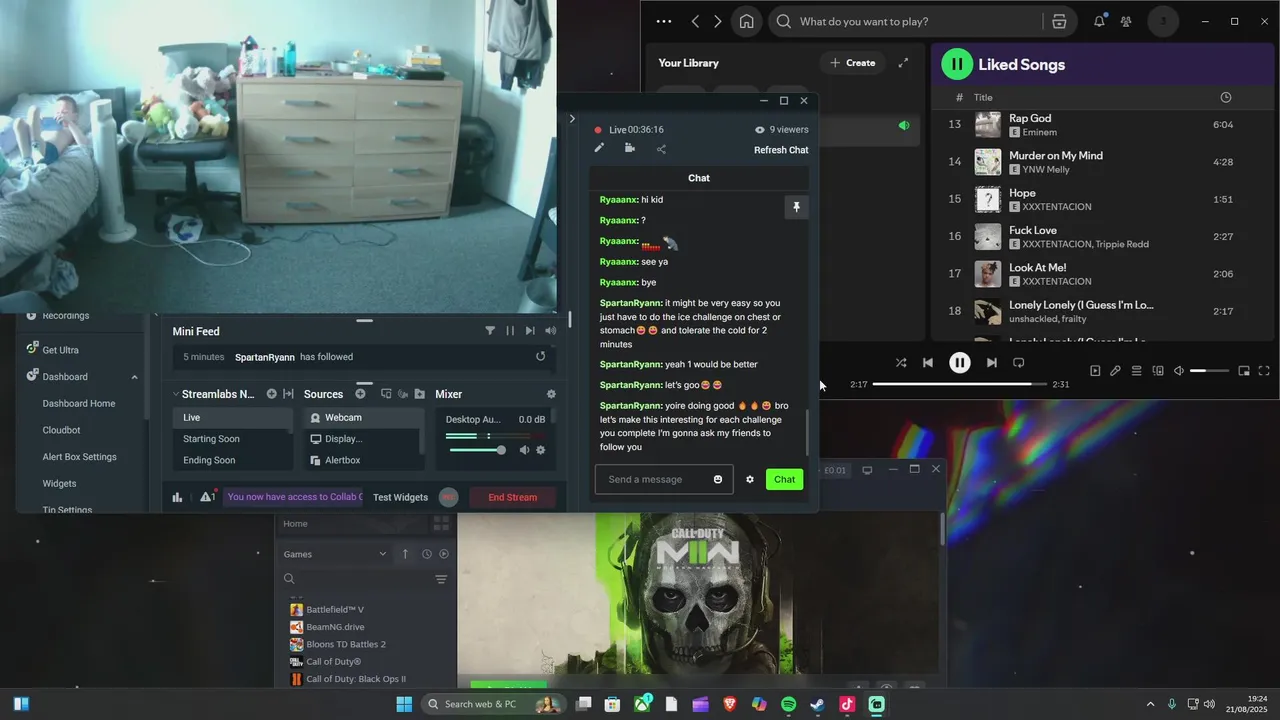Click Spotify search field

(907, 21)
